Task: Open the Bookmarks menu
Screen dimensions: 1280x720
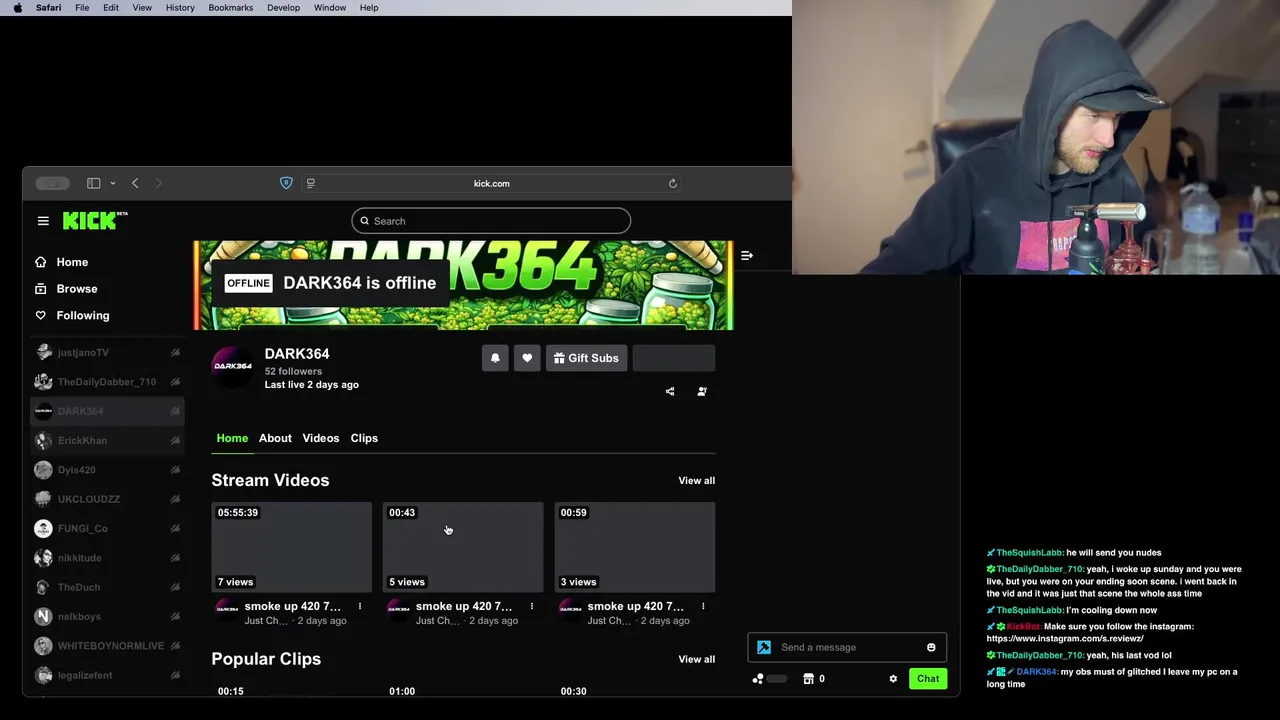Action: click(x=230, y=8)
